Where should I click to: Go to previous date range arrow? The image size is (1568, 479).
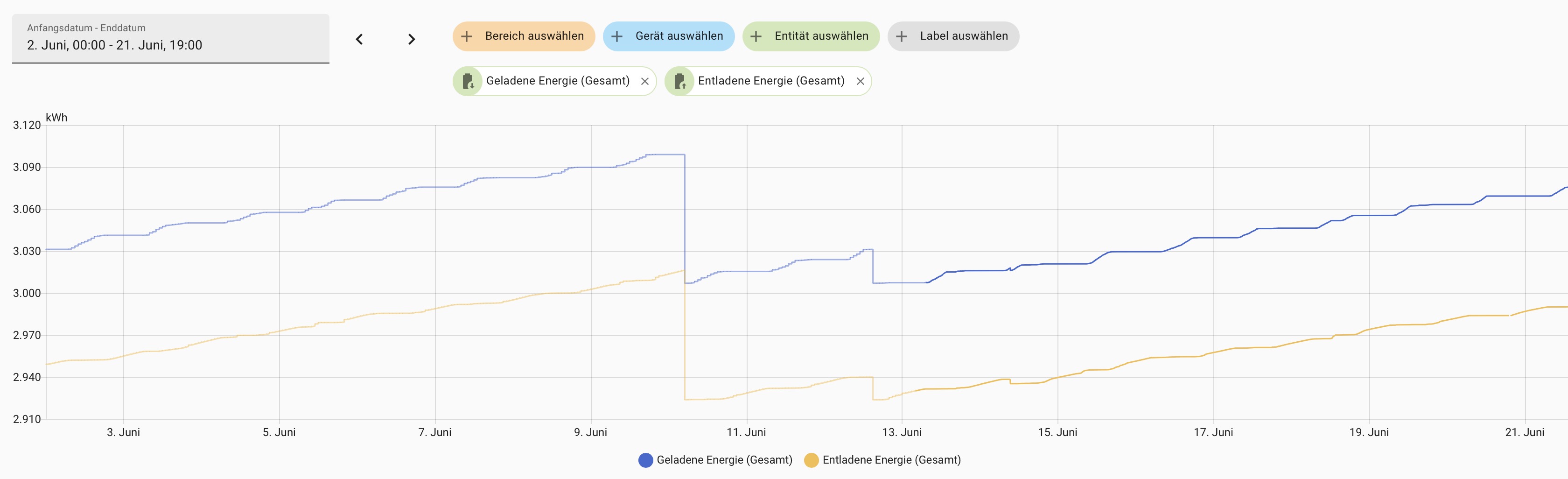click(x=359, y=40)
